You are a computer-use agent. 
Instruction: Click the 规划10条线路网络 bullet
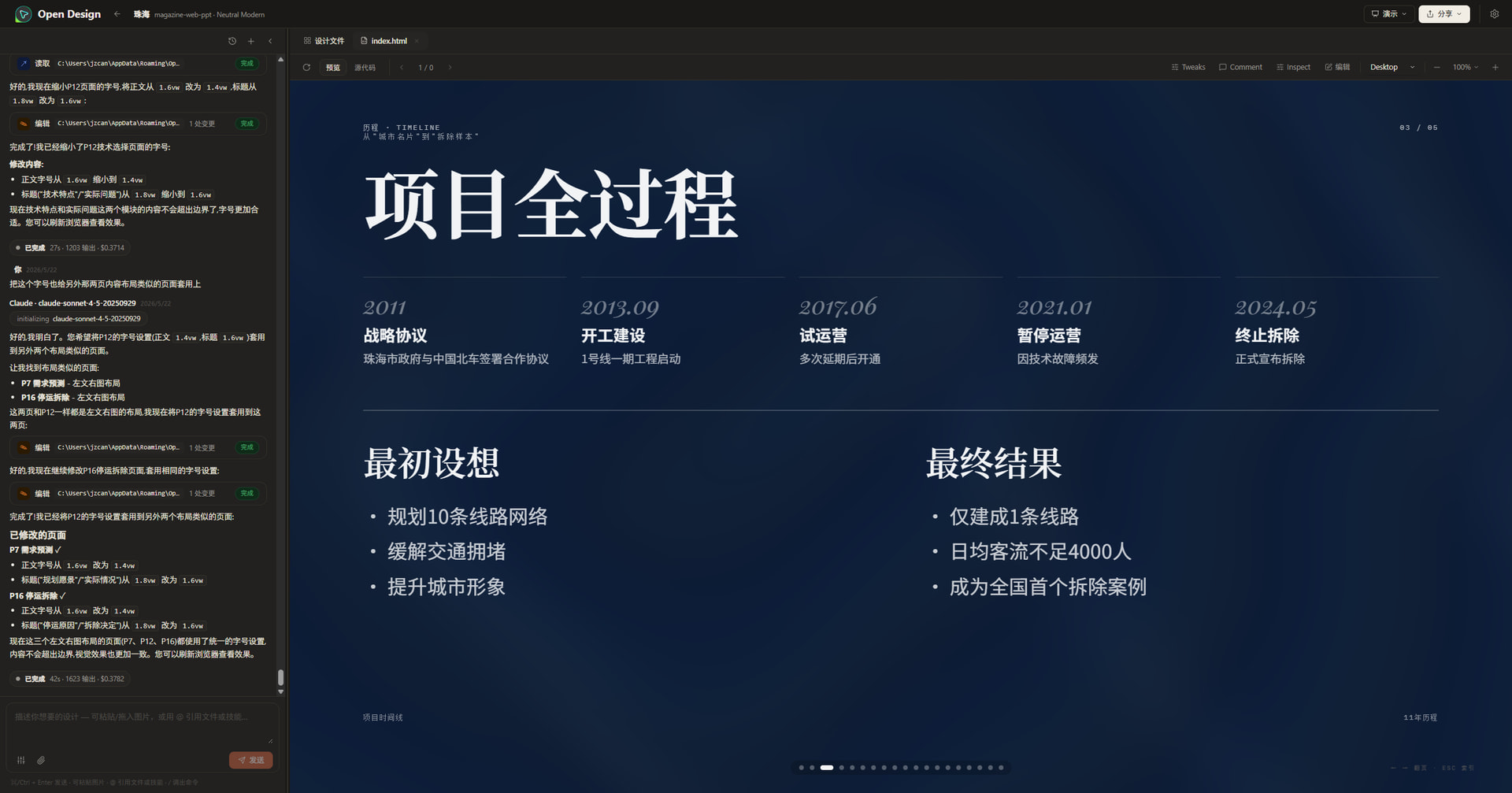coord(467,517)
